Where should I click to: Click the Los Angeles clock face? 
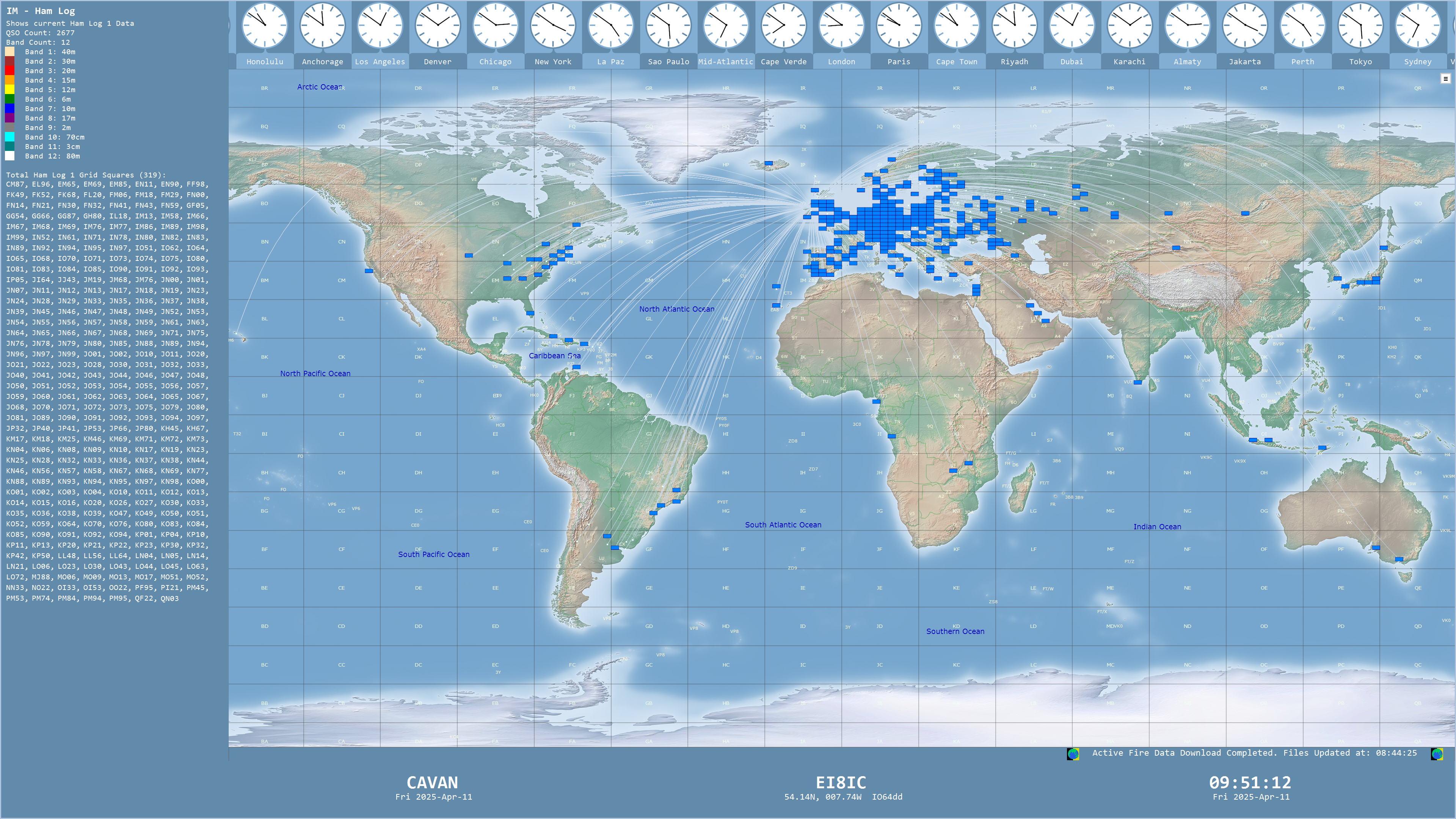click(380, 25)
